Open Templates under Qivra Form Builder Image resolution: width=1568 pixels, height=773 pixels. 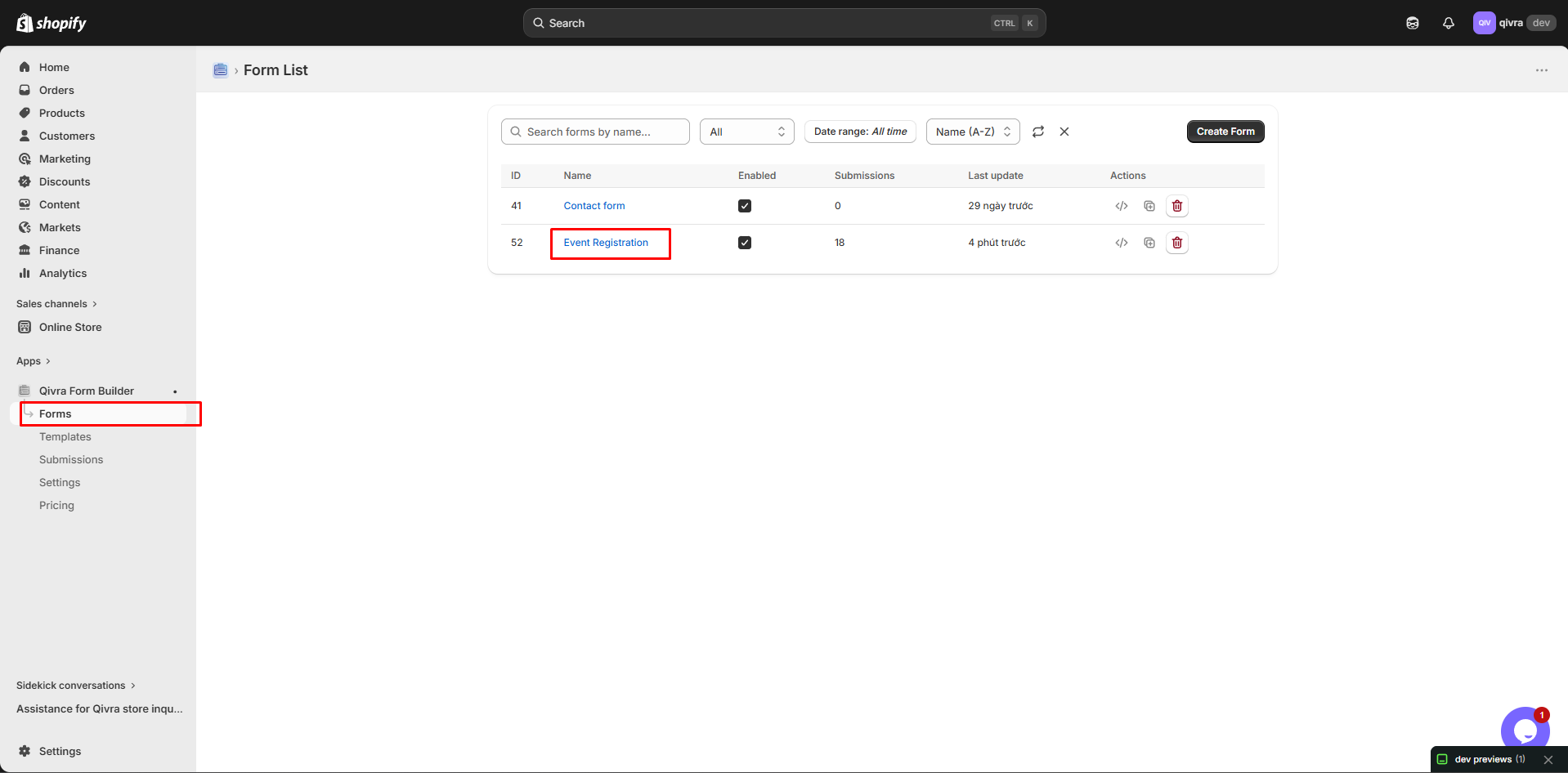point(65,436)
